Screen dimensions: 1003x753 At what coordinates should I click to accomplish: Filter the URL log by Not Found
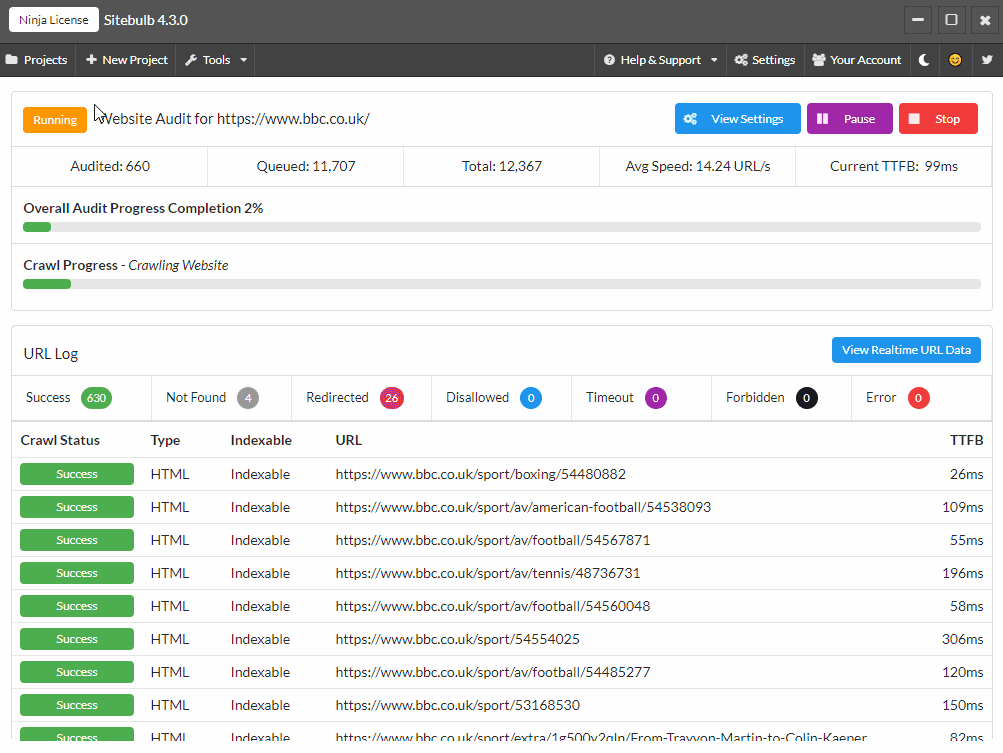click(x=221, y=398)
